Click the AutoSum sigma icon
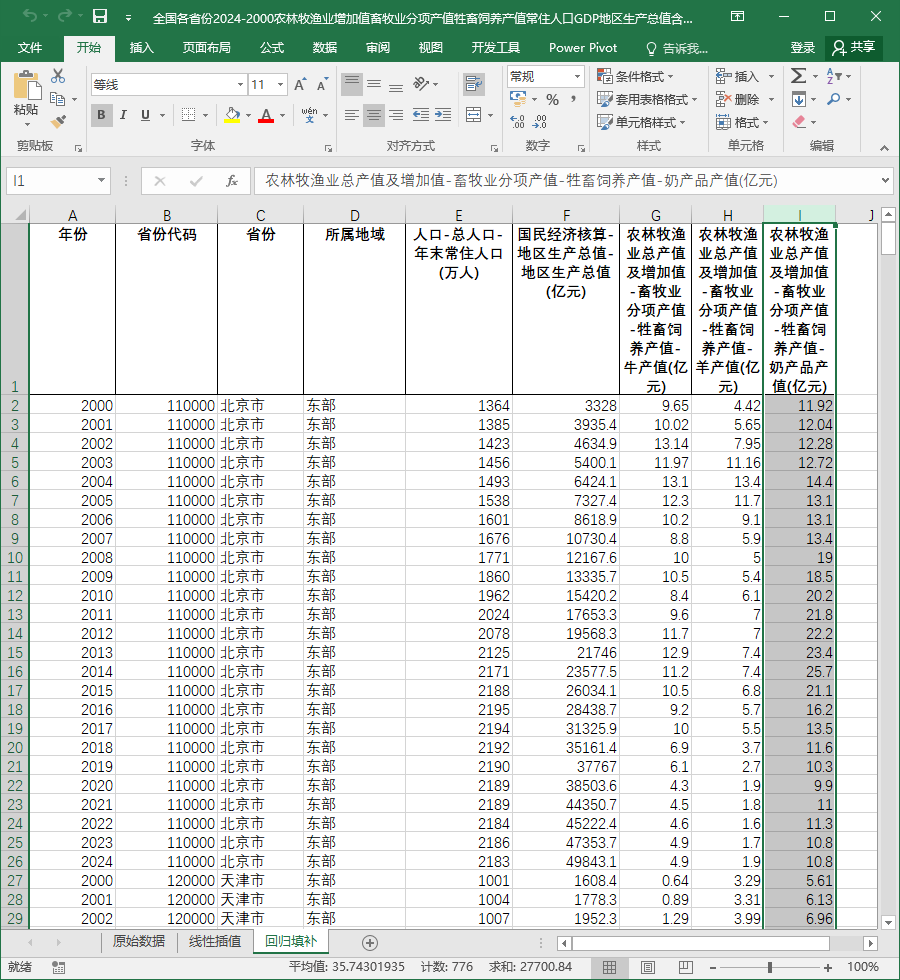 click(x=798, y=76)
